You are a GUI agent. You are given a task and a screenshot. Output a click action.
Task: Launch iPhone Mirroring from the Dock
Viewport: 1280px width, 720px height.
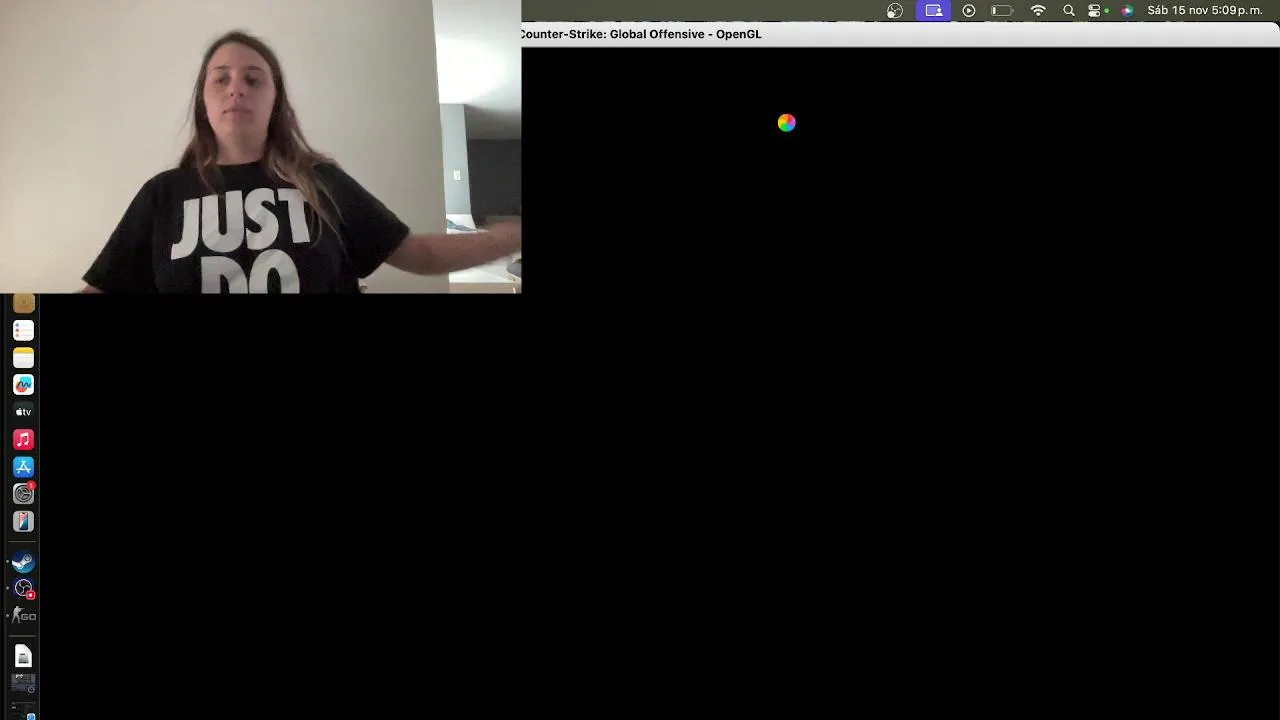coord(23,521)
